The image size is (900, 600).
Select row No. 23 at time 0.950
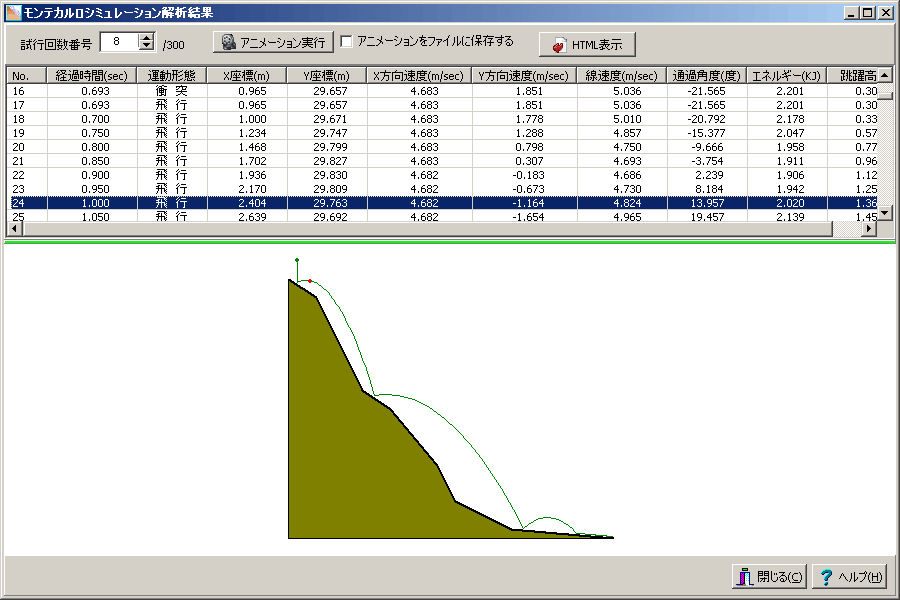[442, 189]
